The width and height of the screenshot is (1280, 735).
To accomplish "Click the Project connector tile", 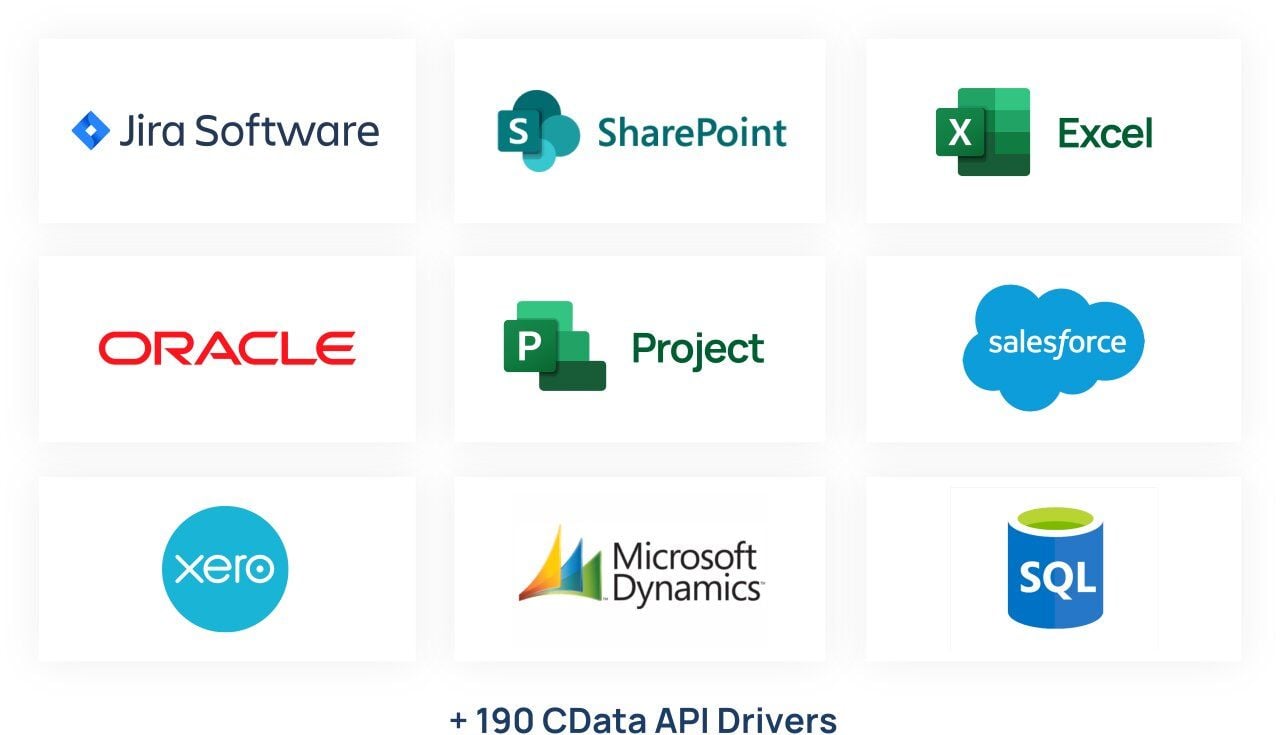I will [639, 347].
